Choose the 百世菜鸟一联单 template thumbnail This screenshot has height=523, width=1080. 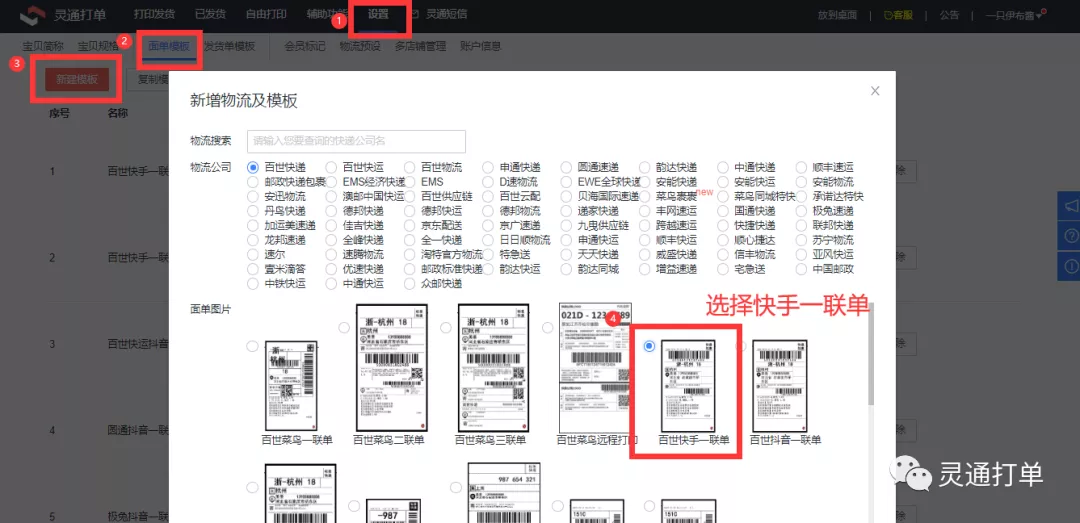tap(292, 385)
